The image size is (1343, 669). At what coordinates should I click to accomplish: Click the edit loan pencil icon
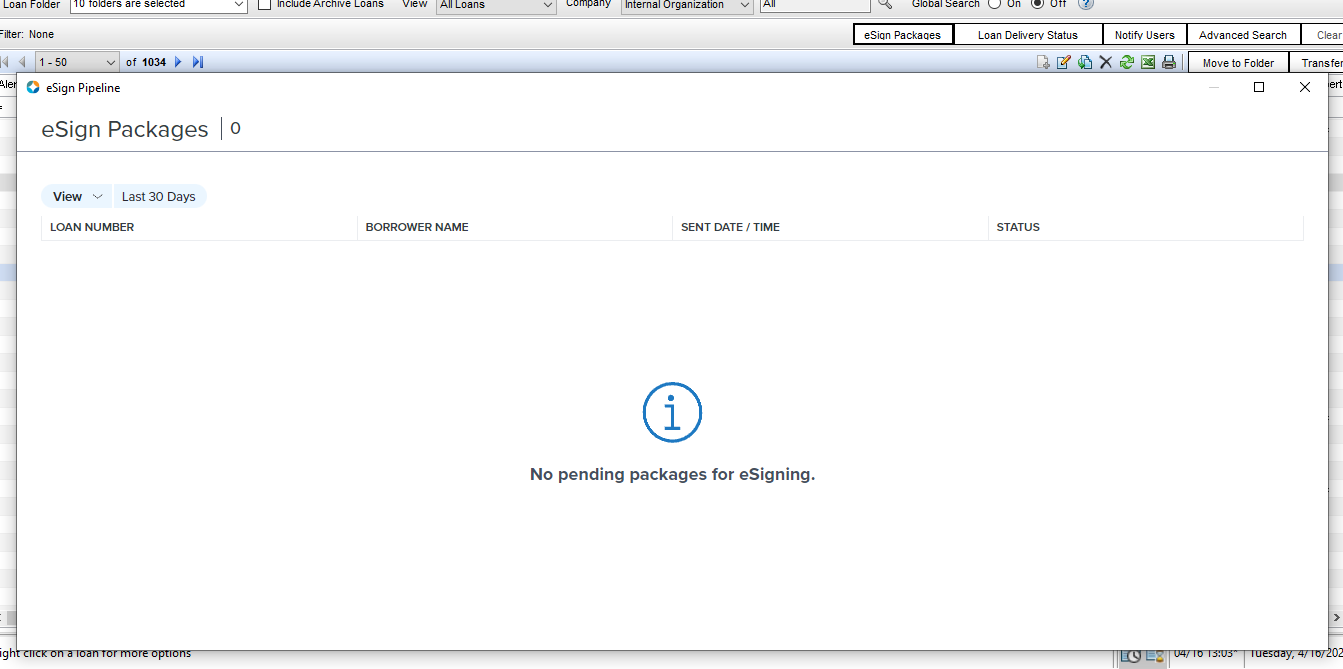tap(1064, 62)
